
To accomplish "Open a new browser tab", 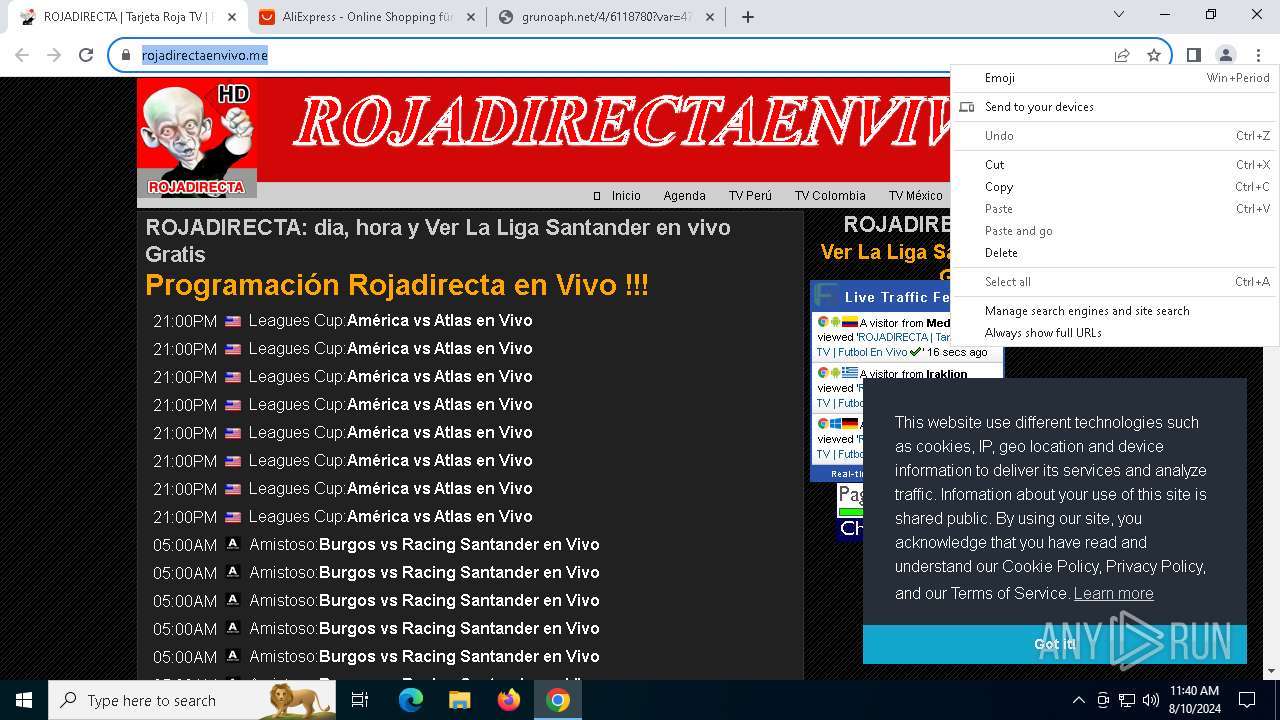I will click(x=748, y=17).
